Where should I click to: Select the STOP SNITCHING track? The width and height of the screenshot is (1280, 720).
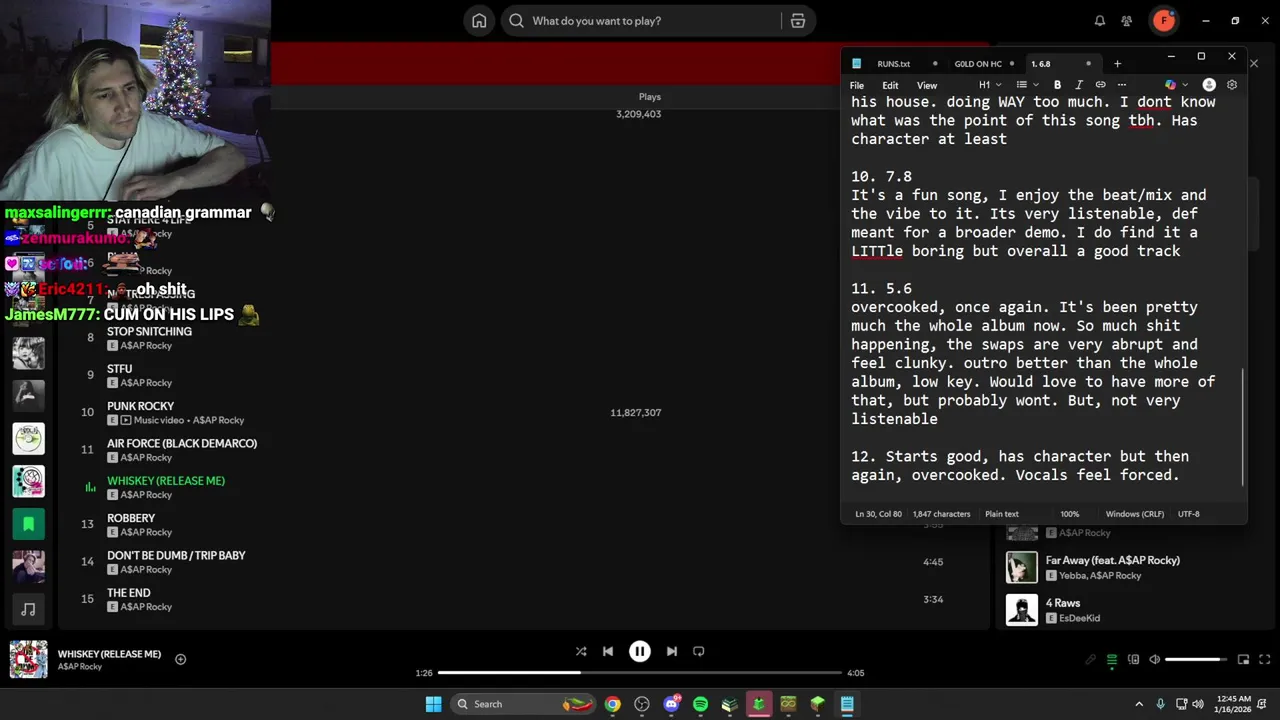click(x=149, y=332)
